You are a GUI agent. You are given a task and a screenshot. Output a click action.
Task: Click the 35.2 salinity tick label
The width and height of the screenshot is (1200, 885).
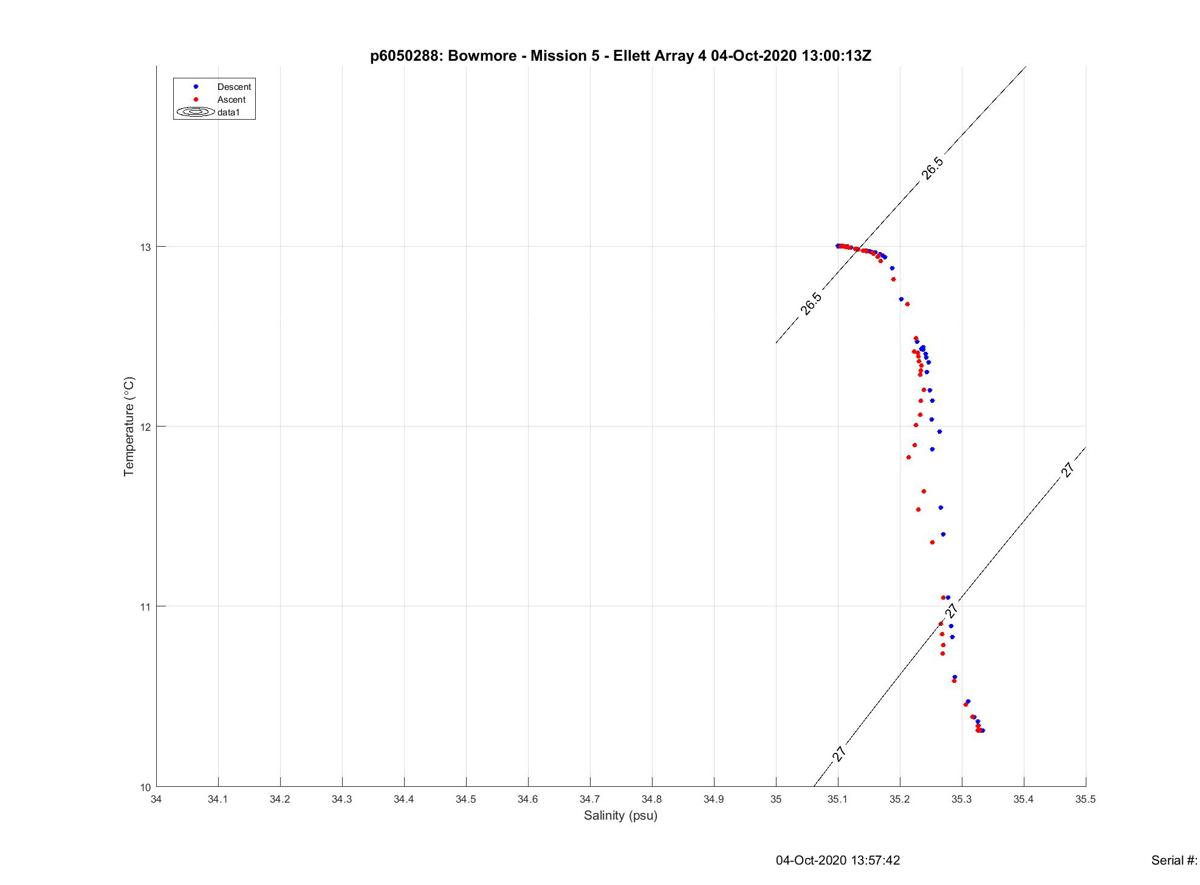[900, 799]
